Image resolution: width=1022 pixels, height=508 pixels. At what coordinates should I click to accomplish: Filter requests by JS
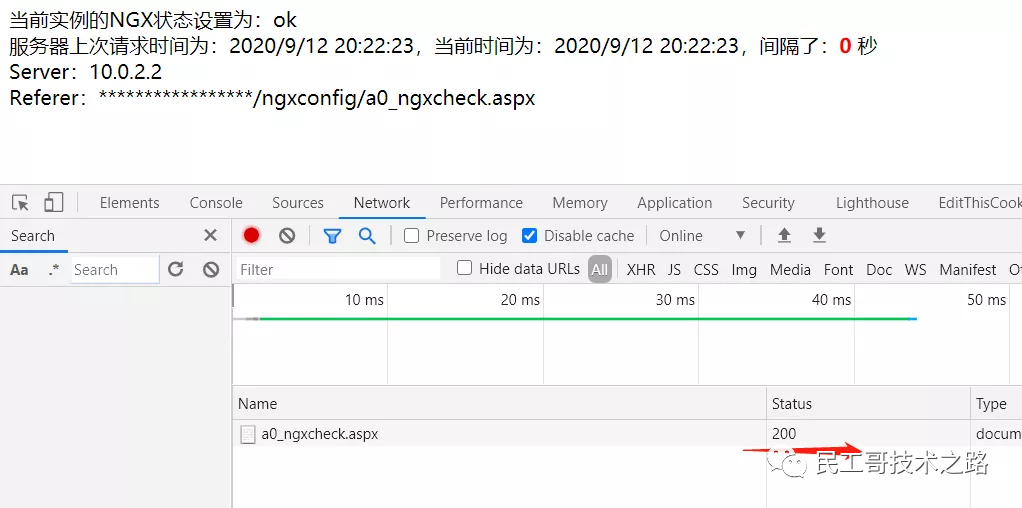click(x=674, y=269)
